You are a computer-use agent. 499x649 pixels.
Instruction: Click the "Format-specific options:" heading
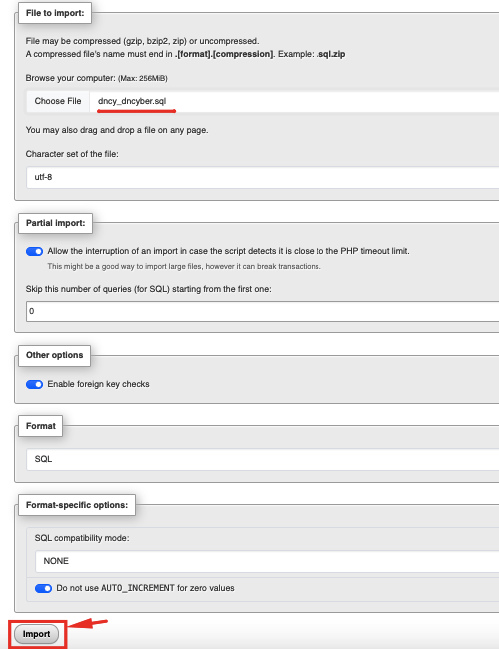pos(77,505)
